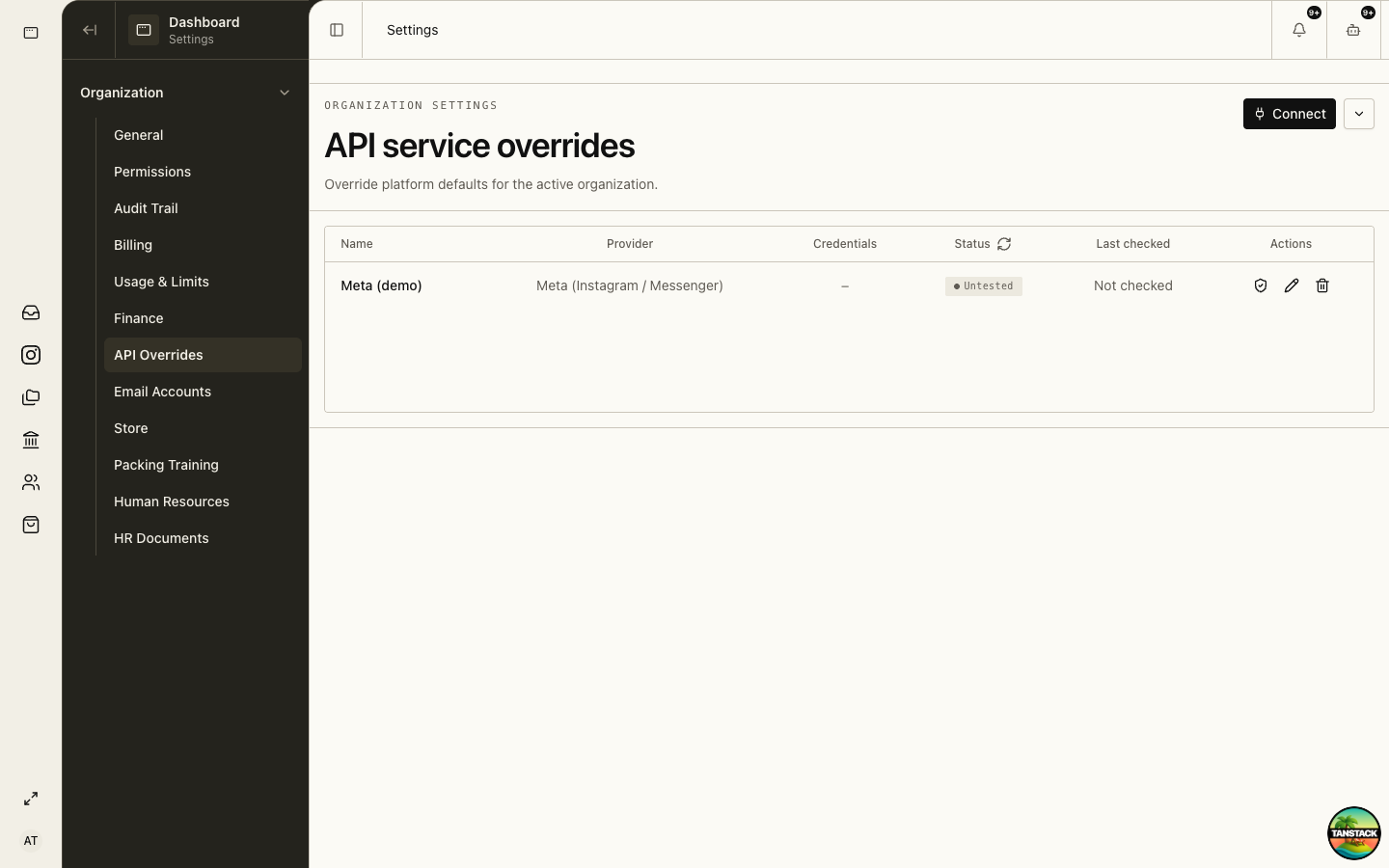This screenshot has height=868, width=1389.
Task: Click the back arrow collapse icon
Action: tap(90, 30)
